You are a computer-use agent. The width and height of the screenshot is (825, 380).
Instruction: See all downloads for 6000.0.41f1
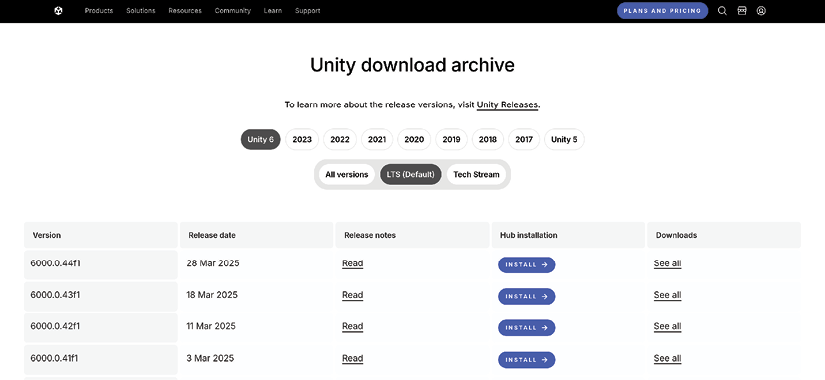(x=668, y=358)
